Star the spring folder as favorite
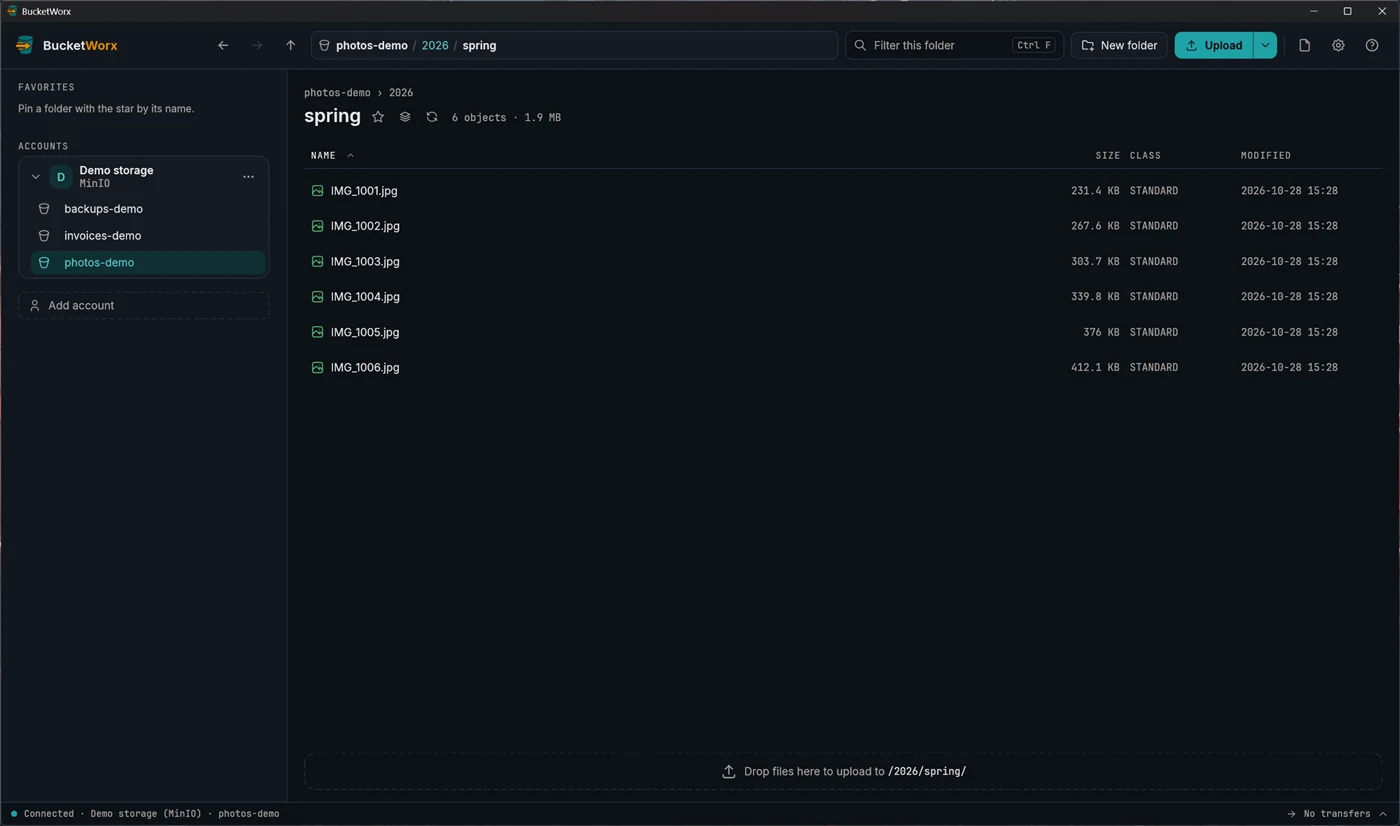 [378, 117]
